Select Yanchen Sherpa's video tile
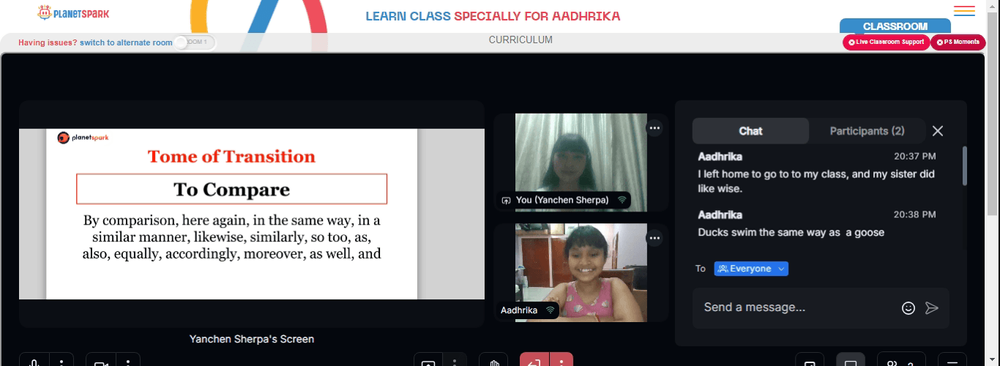1000x366 pixels. click(x=581, y=162)
